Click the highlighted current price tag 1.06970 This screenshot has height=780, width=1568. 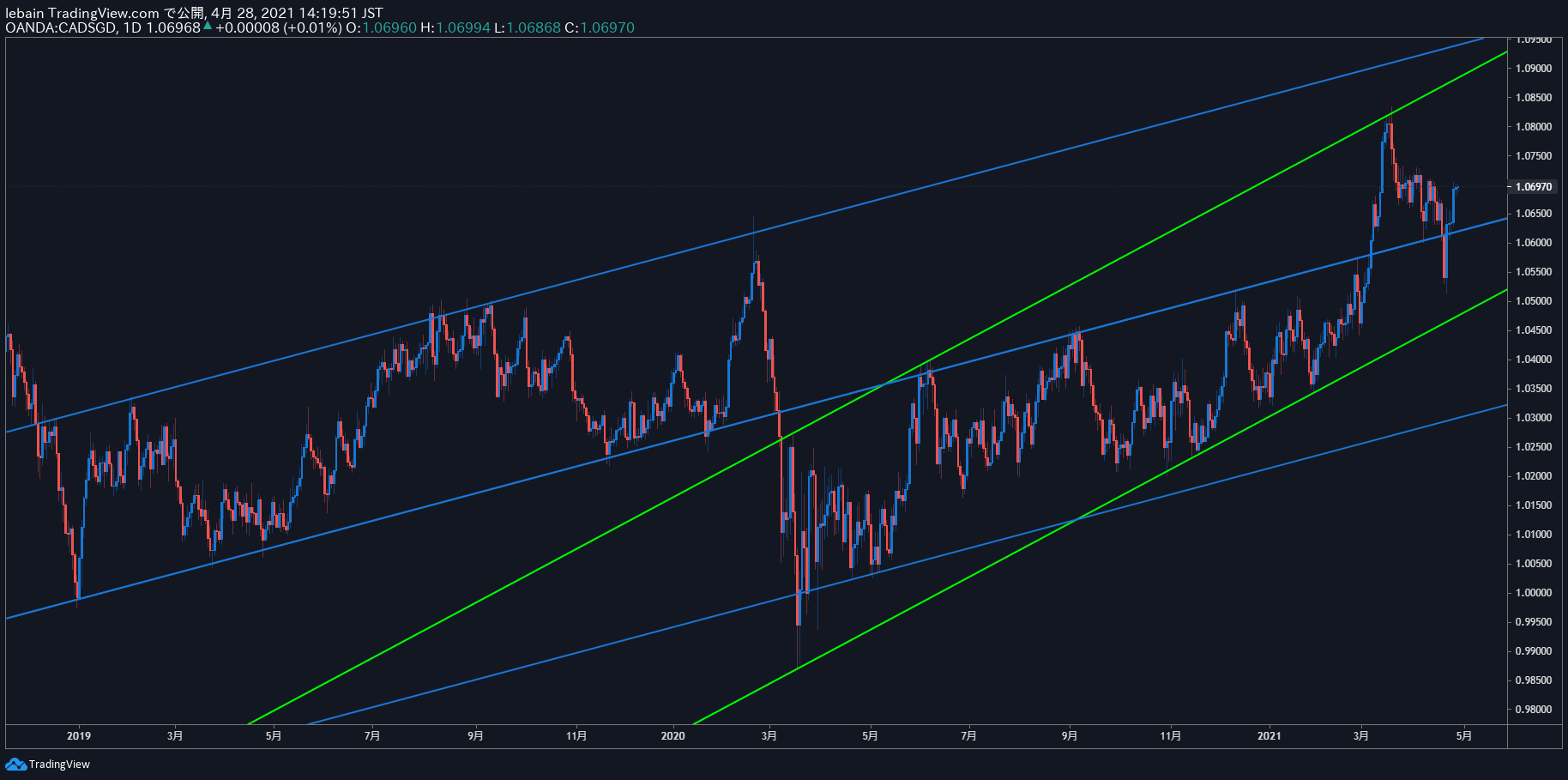point(1534,186)
